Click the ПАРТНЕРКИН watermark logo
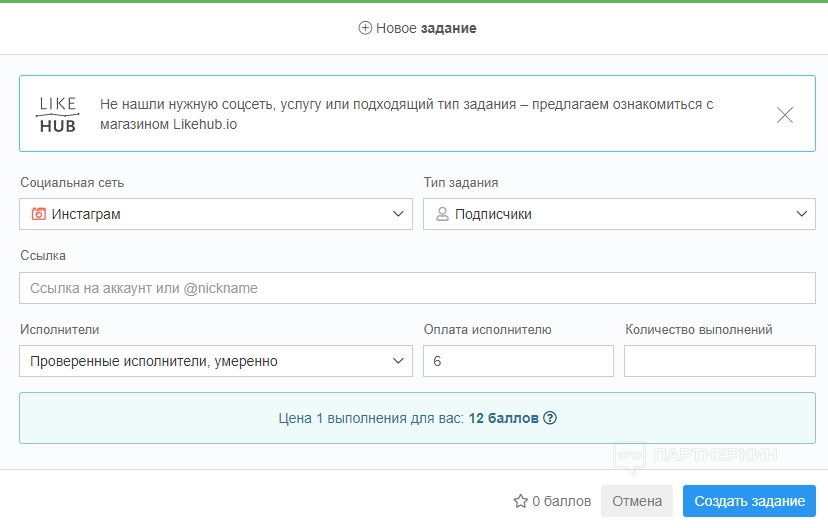 click(x=696, y=455)
